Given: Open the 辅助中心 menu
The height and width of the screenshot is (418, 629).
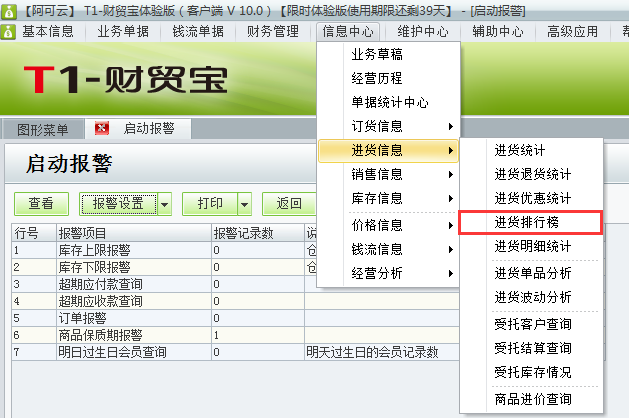Looking at the screenshot, I should coord(498,31).
